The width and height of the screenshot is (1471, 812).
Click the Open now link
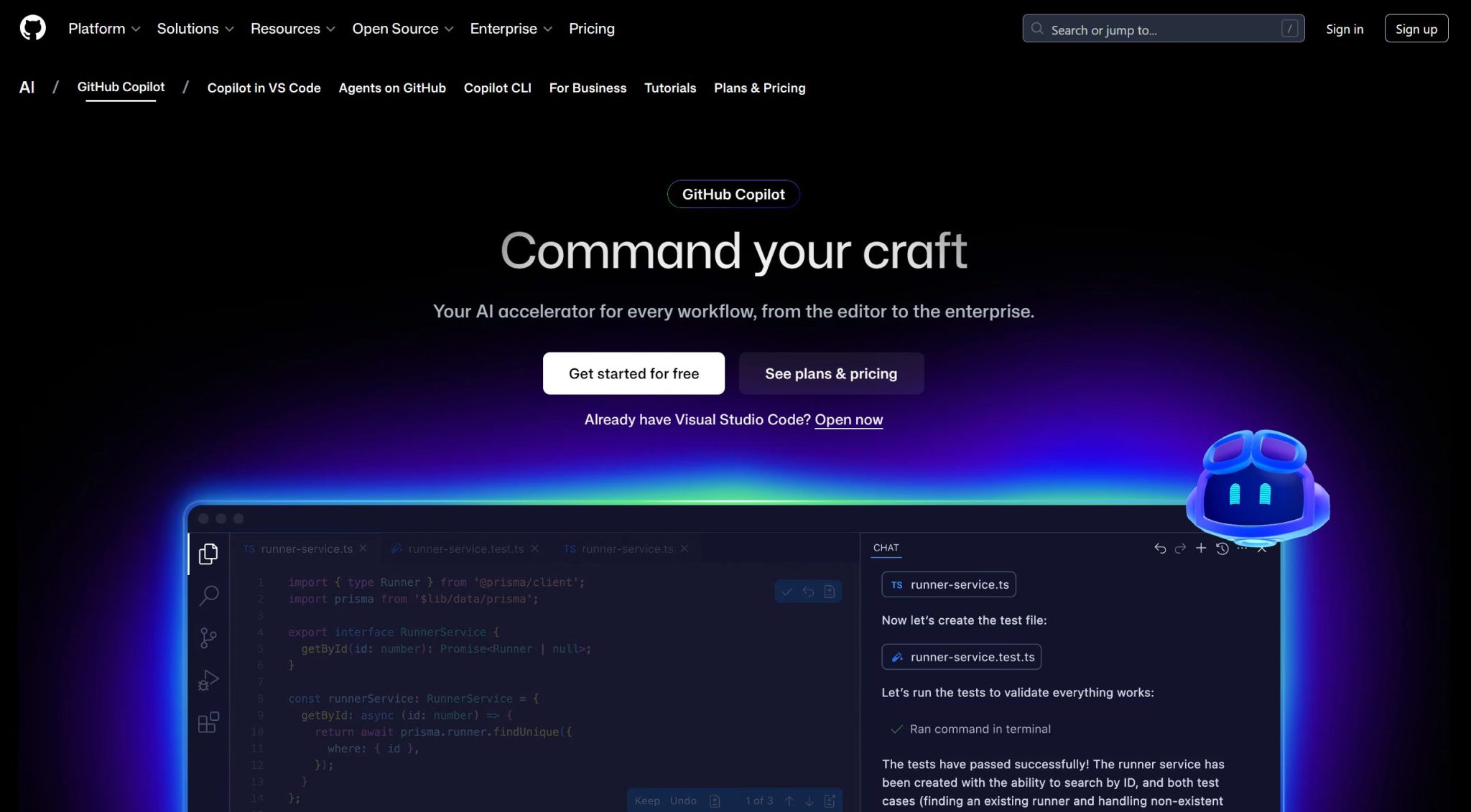pos(848,420)
